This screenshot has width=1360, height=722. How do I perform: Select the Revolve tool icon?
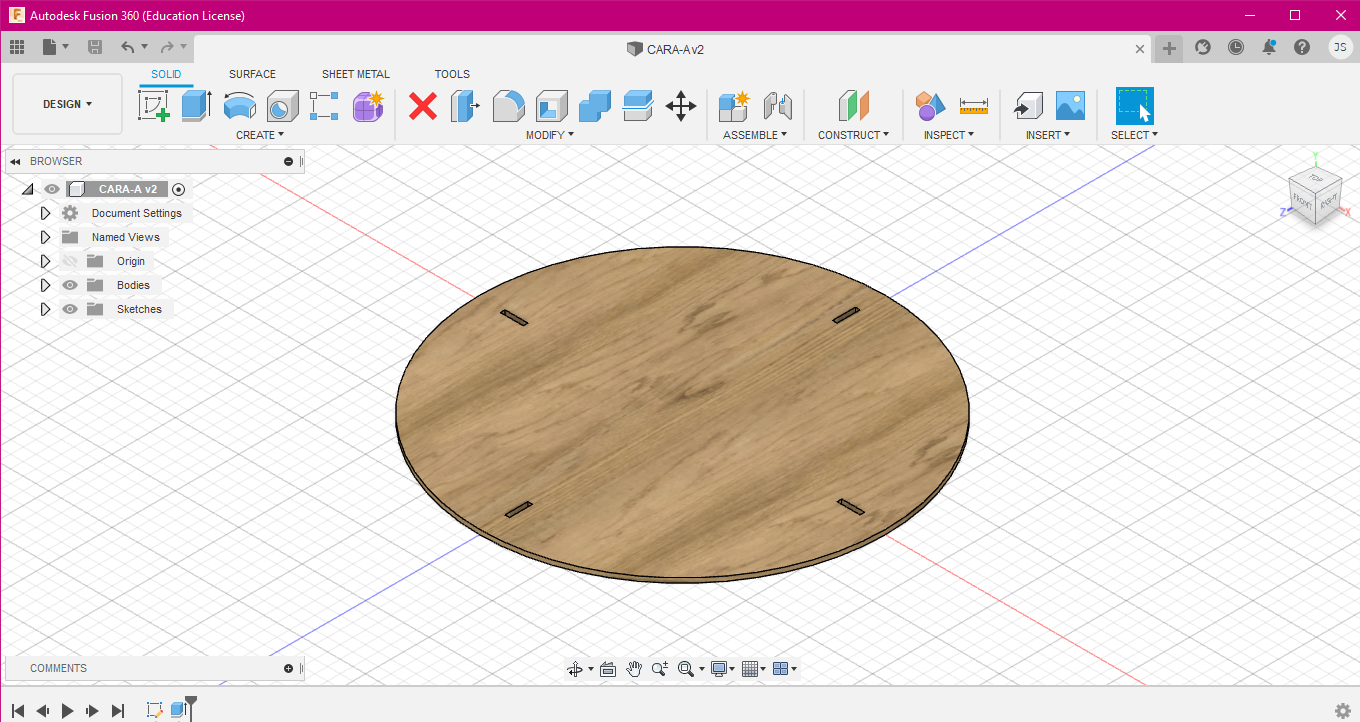239,105
